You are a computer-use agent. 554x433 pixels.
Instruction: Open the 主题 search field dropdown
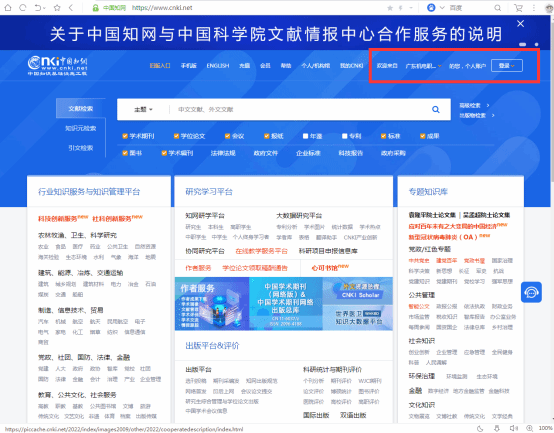point(143,109)
